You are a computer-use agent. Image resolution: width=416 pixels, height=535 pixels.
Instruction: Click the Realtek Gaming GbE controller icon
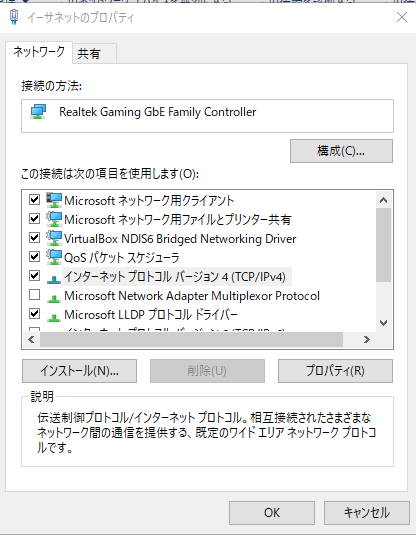[38, 112]
